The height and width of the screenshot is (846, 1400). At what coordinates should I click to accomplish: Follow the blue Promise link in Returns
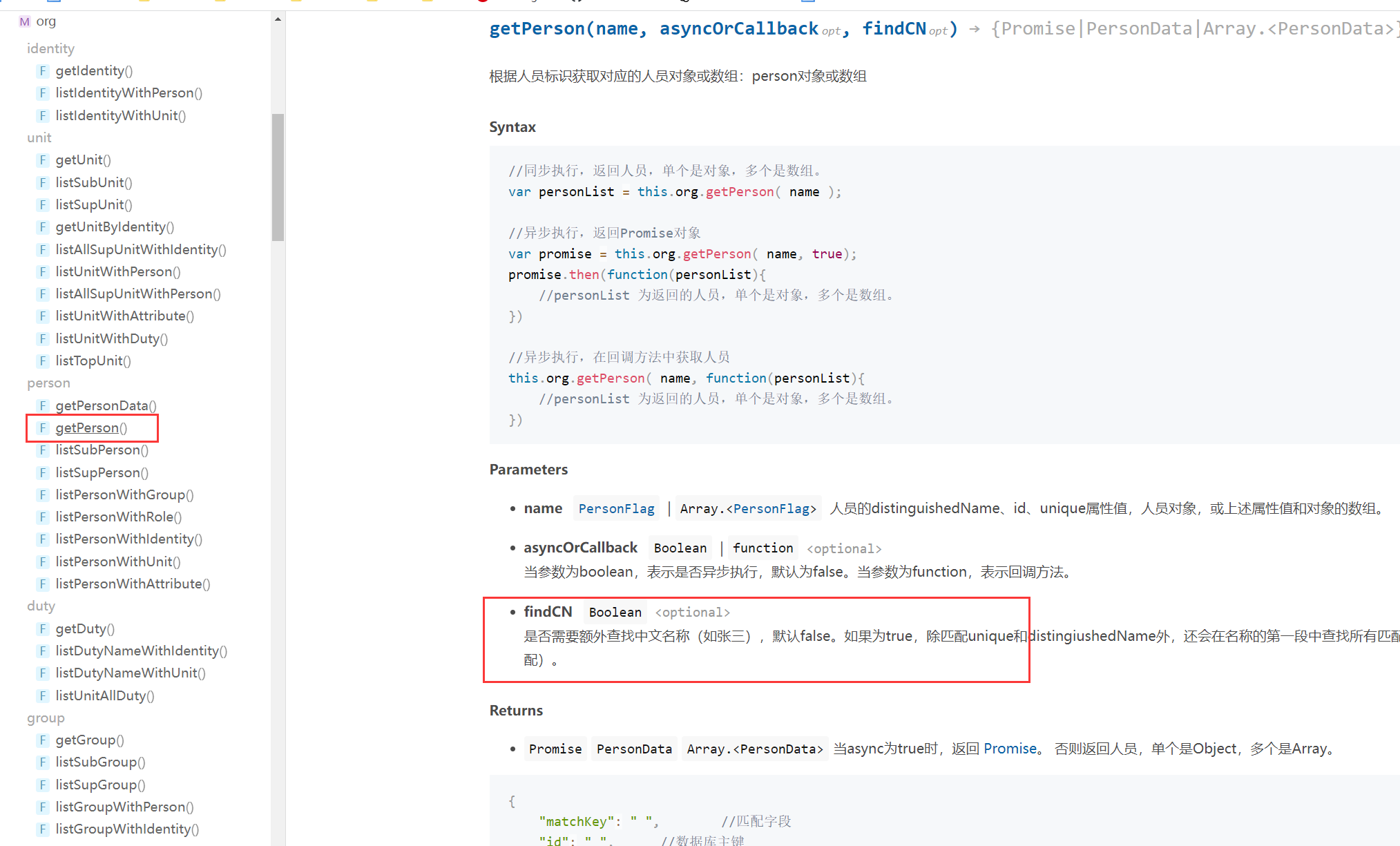(1010, 749)
